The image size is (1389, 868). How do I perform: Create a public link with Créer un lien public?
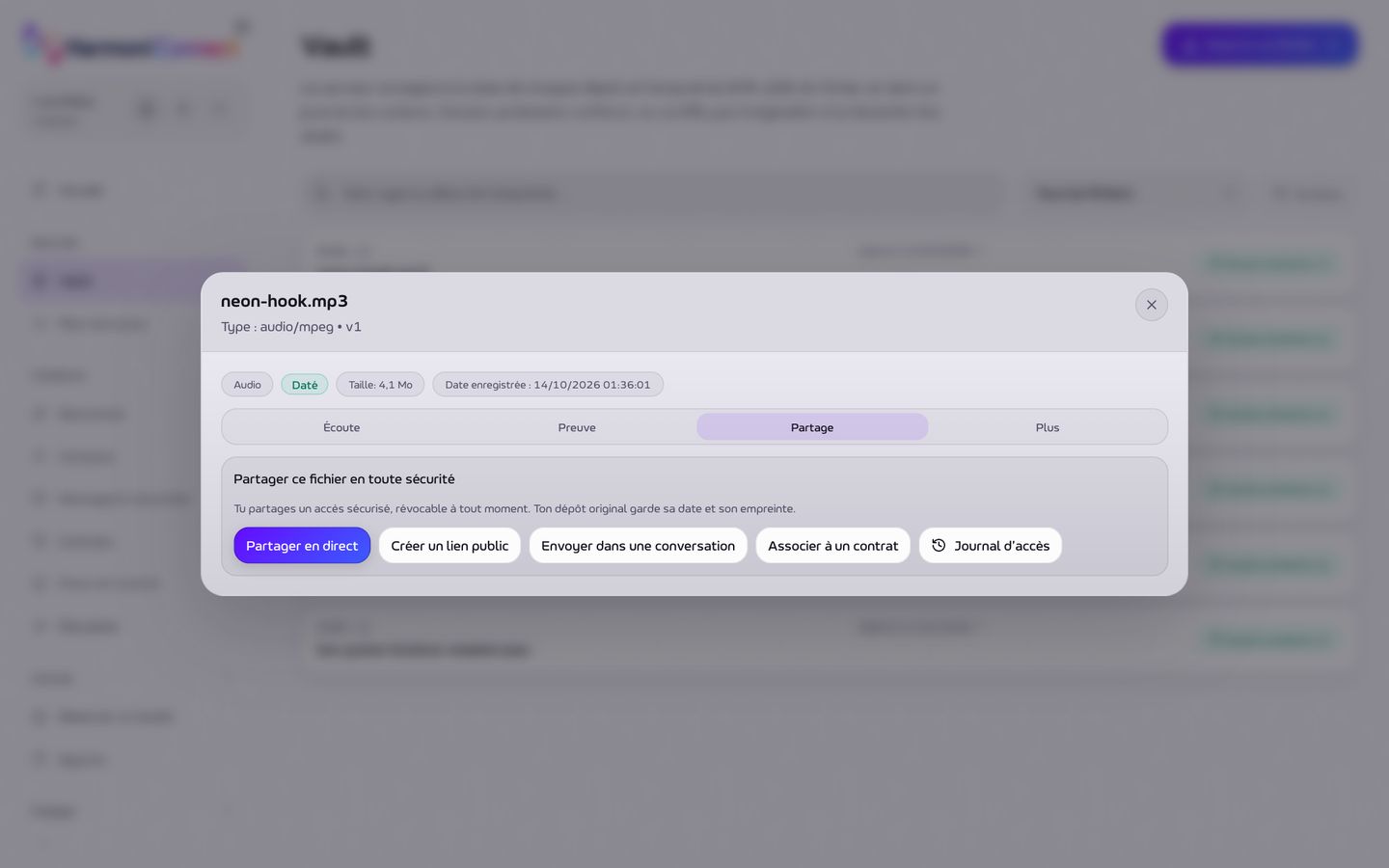click(x=449, y=546)
